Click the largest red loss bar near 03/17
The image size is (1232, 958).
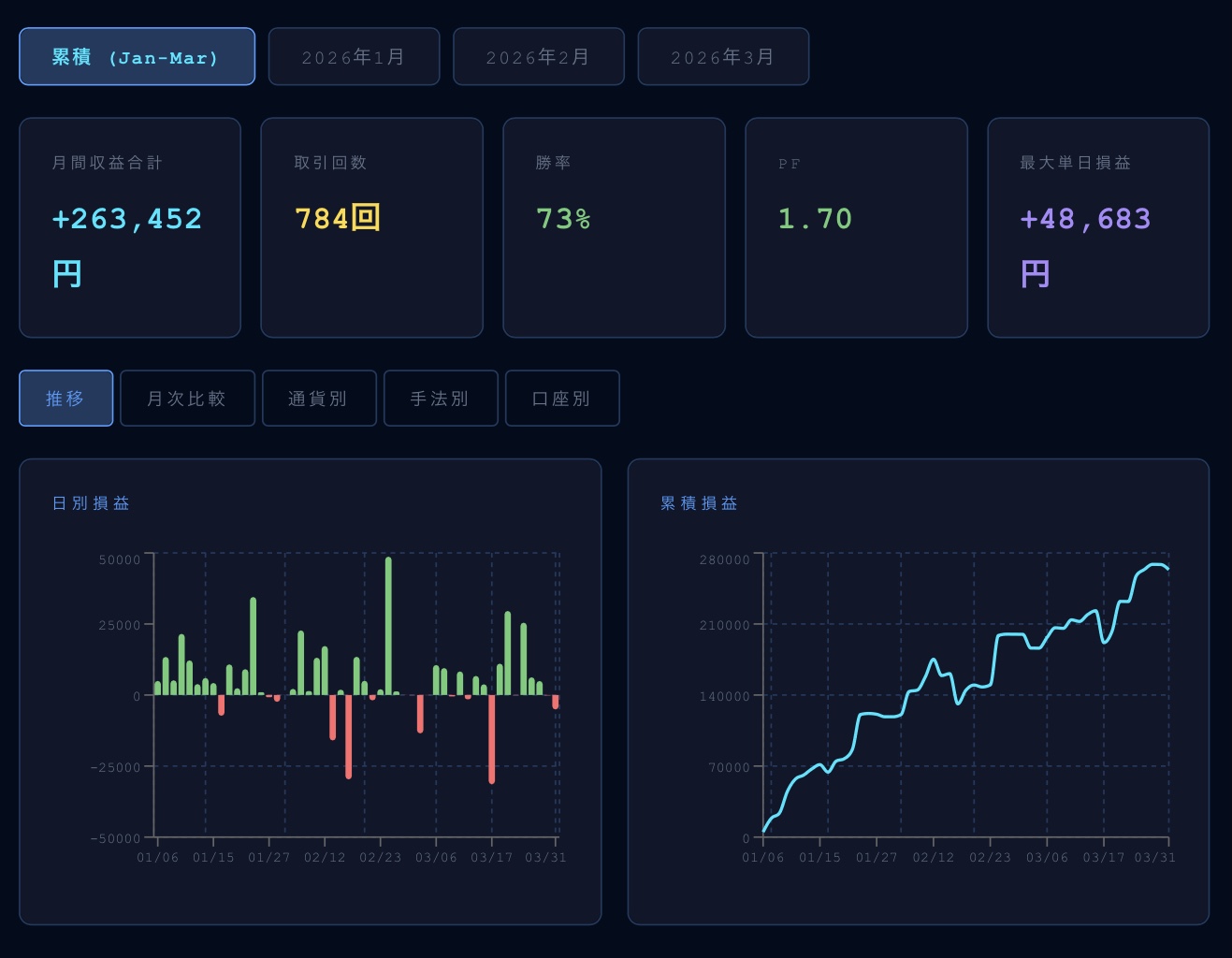point(492,739)
